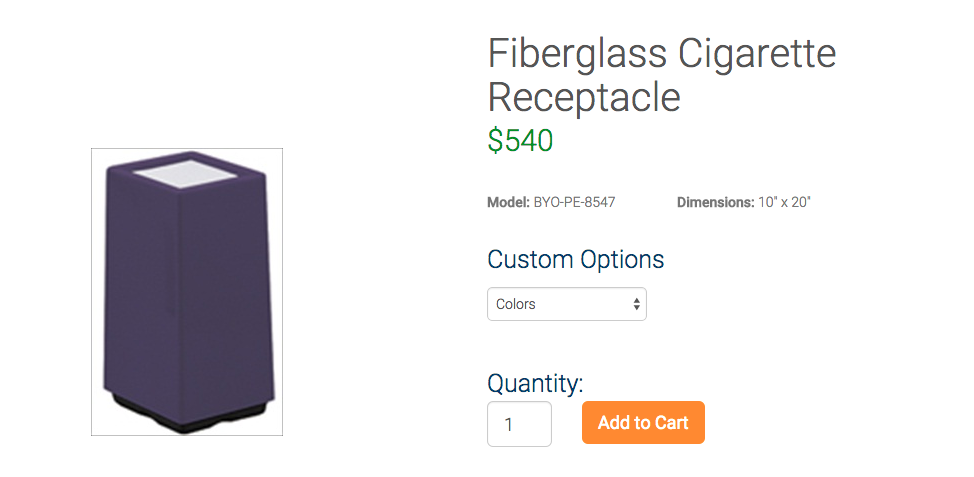
Task: Open the Colors dropdown
Action: point(567,304)
